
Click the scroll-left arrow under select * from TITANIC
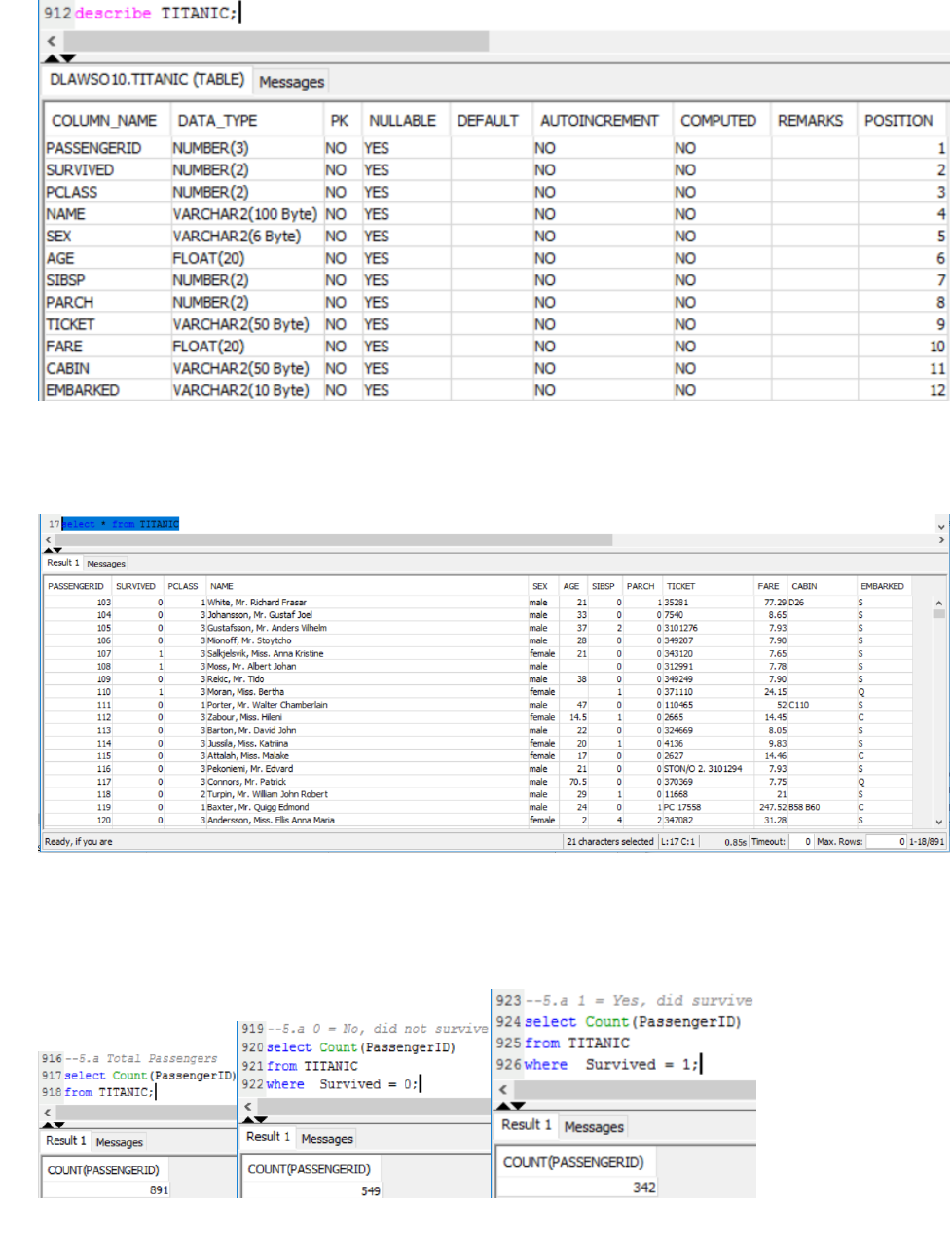[x=48, y=540]
